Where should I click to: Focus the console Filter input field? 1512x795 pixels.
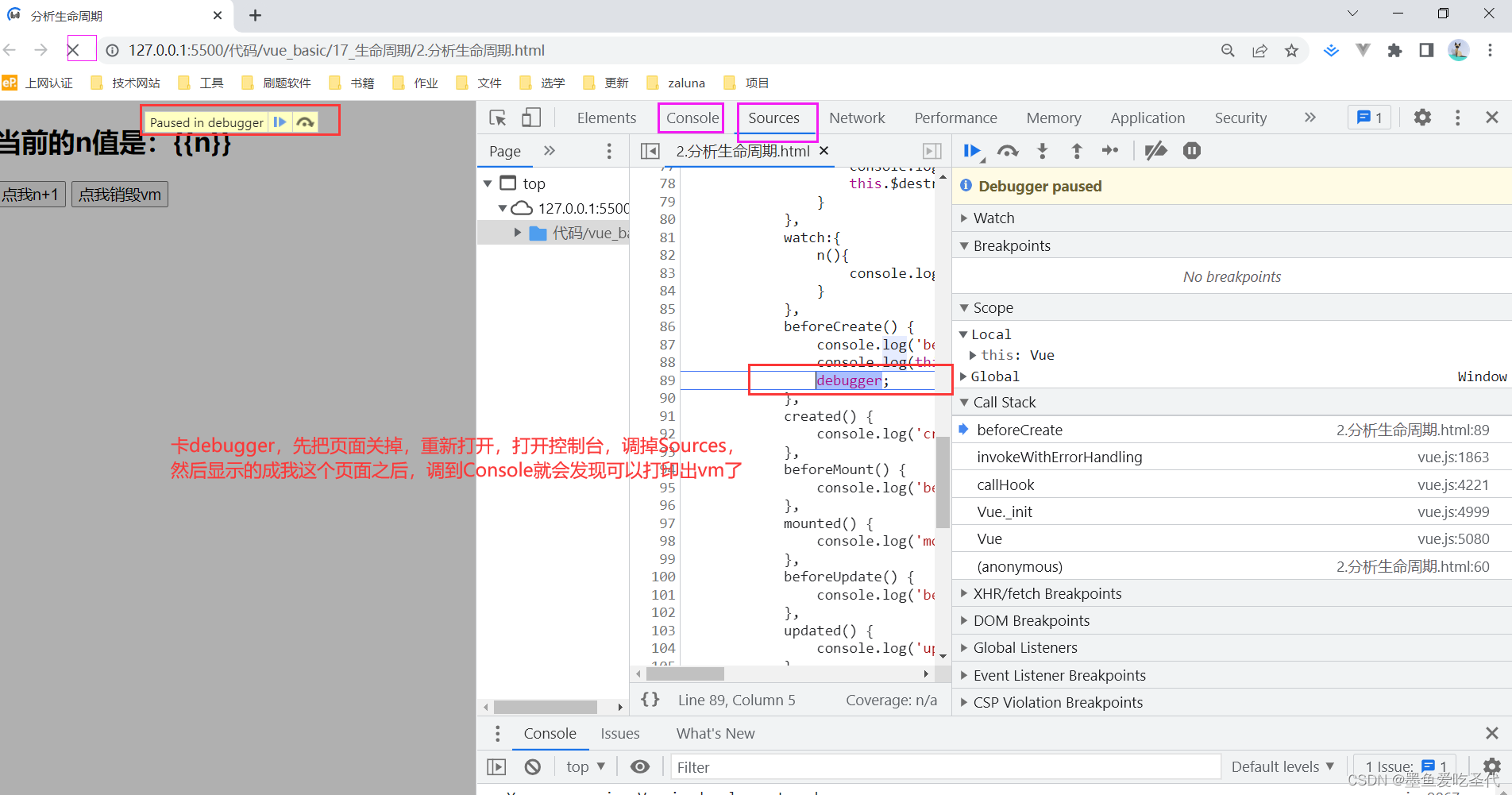tap(945, 767)
